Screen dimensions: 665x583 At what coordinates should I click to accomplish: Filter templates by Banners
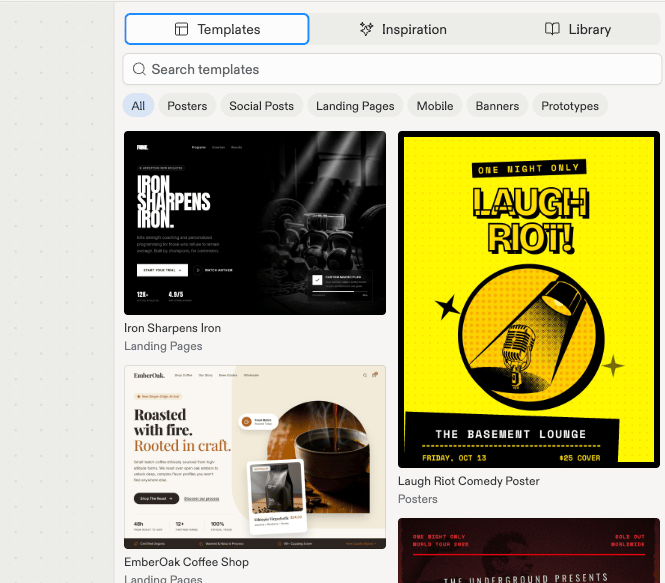click(x=497, y=106)
